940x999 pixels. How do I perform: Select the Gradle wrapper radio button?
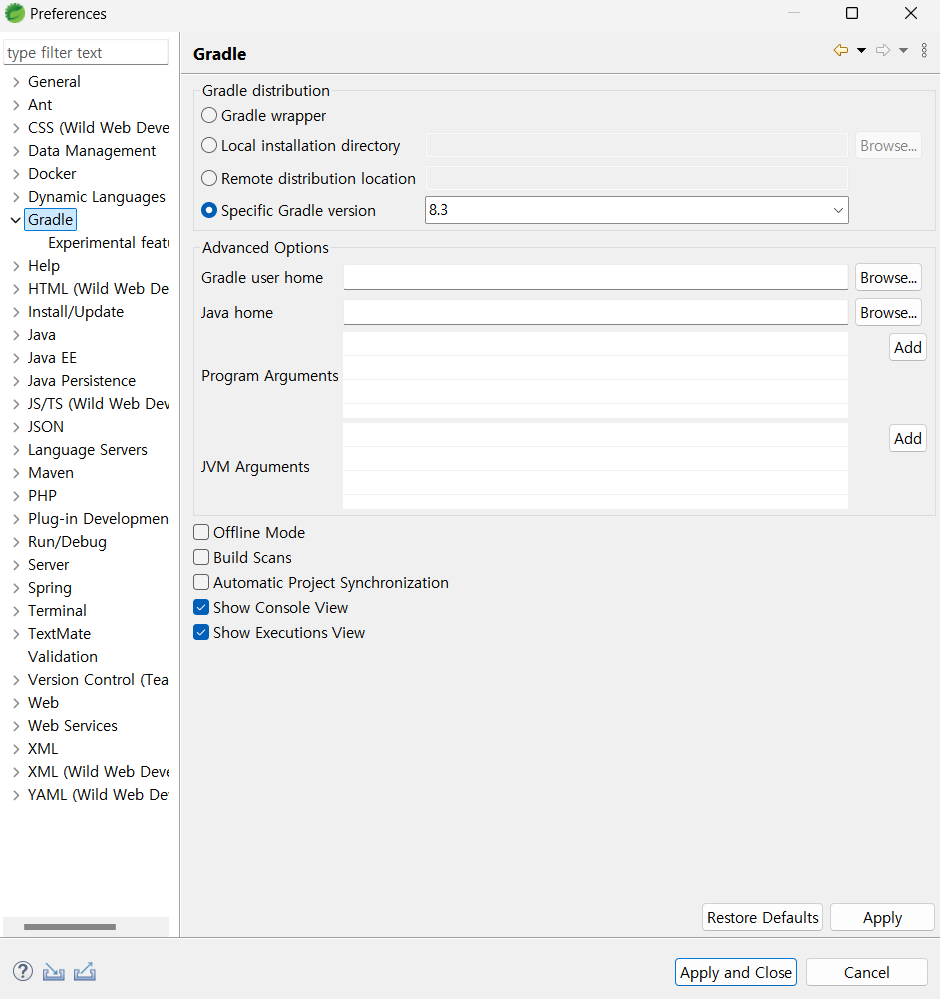tap(209, 115)
